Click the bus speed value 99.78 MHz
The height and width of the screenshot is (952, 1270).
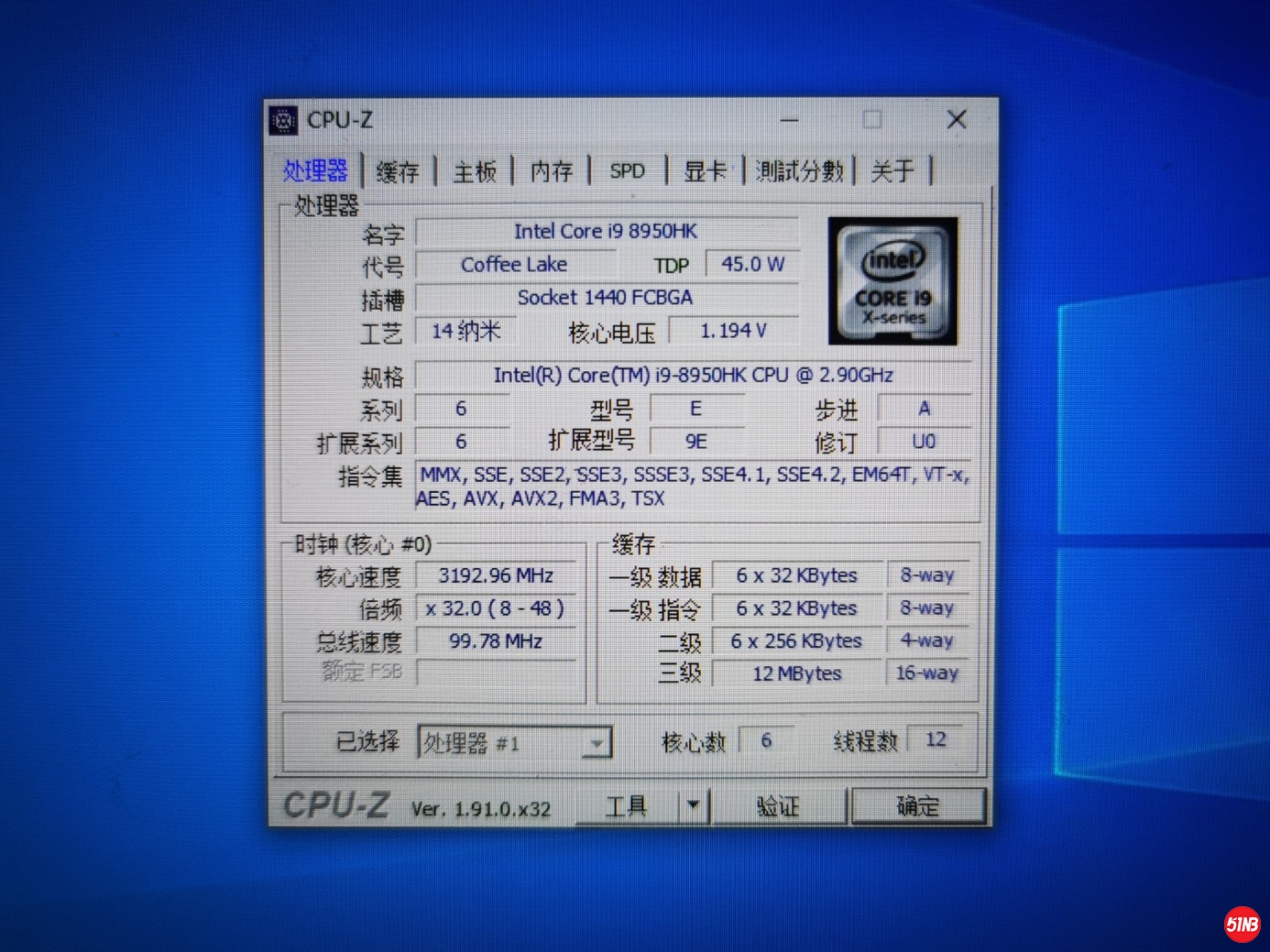[496, 641]
